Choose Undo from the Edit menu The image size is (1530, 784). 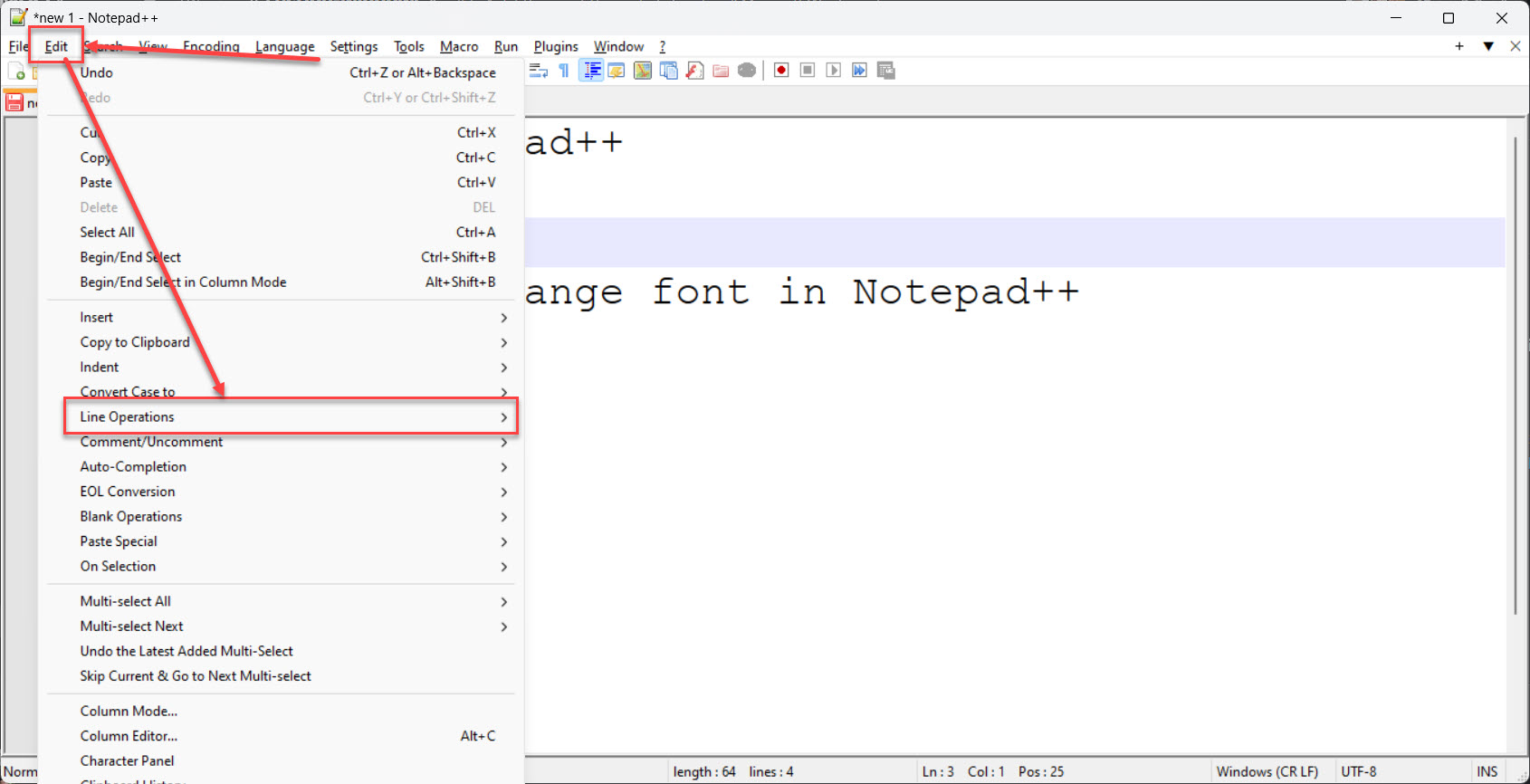(282, 72)
